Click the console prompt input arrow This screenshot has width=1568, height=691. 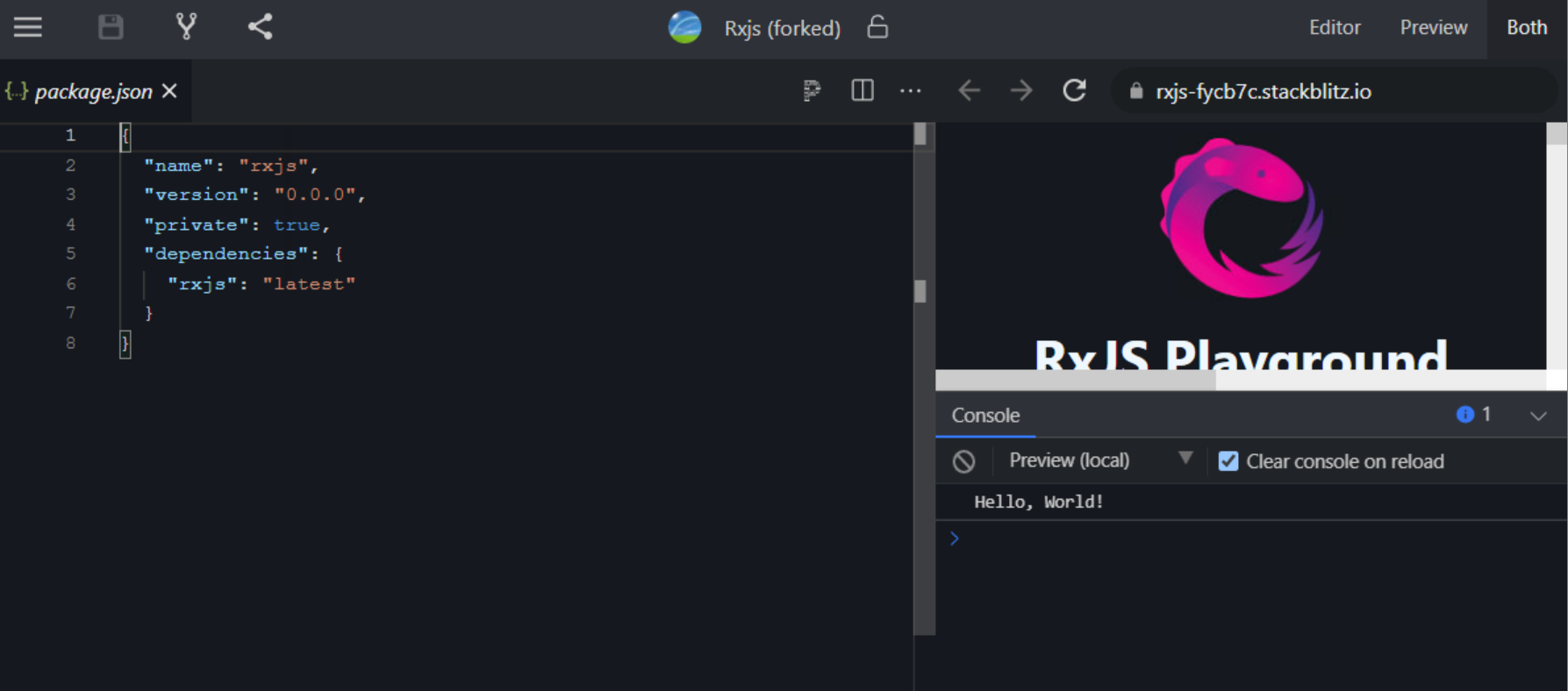point(955,538)
